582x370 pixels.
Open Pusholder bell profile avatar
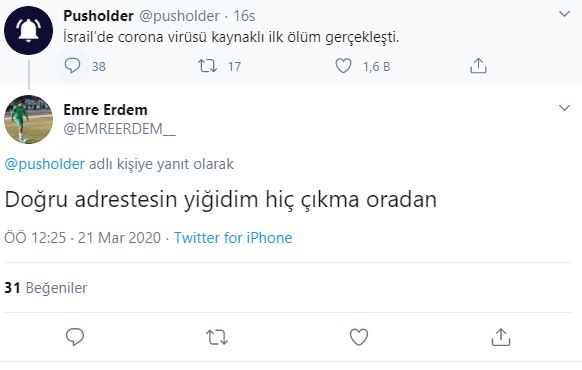29,30
